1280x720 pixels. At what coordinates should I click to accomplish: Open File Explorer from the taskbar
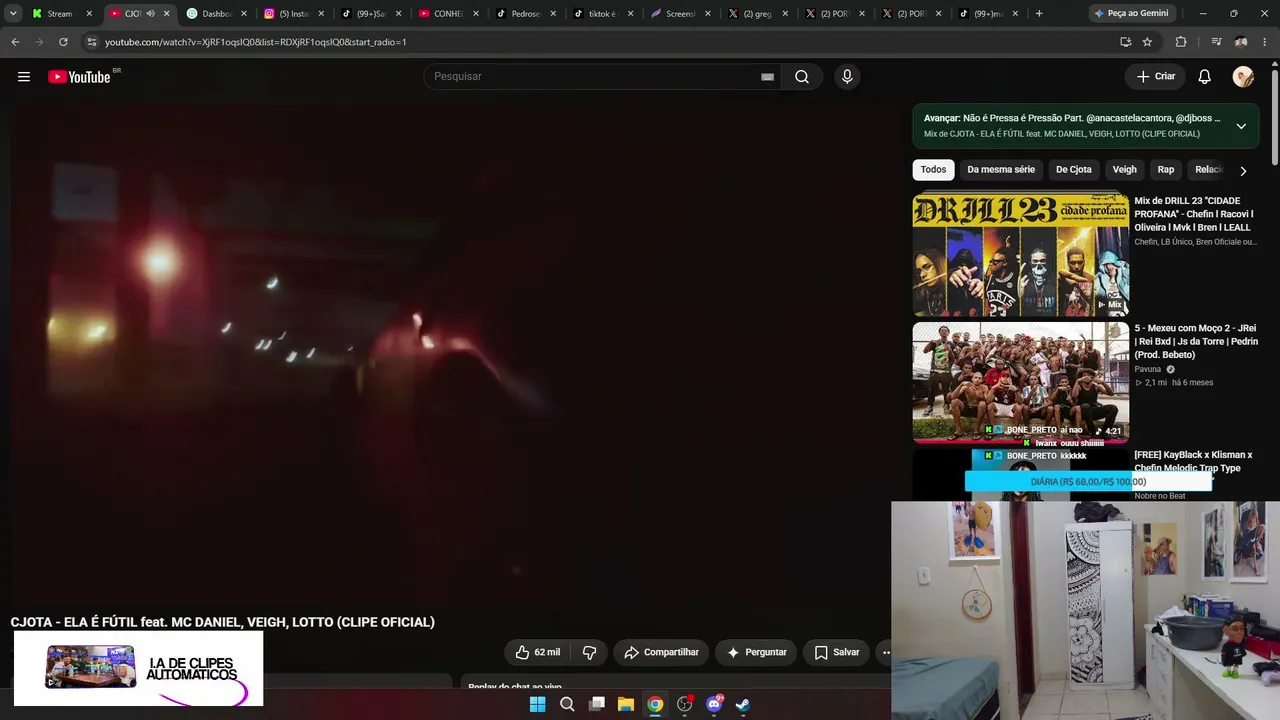tap(625, 704)
